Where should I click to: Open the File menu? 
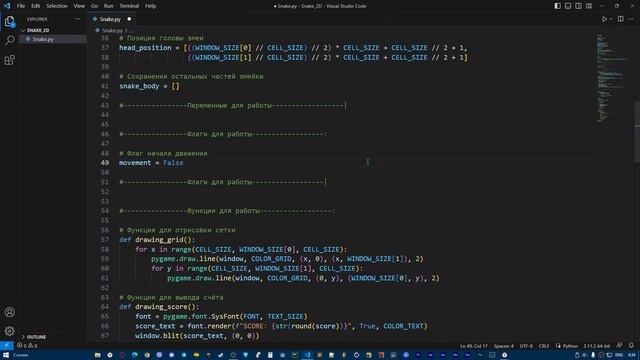[21, 6]
